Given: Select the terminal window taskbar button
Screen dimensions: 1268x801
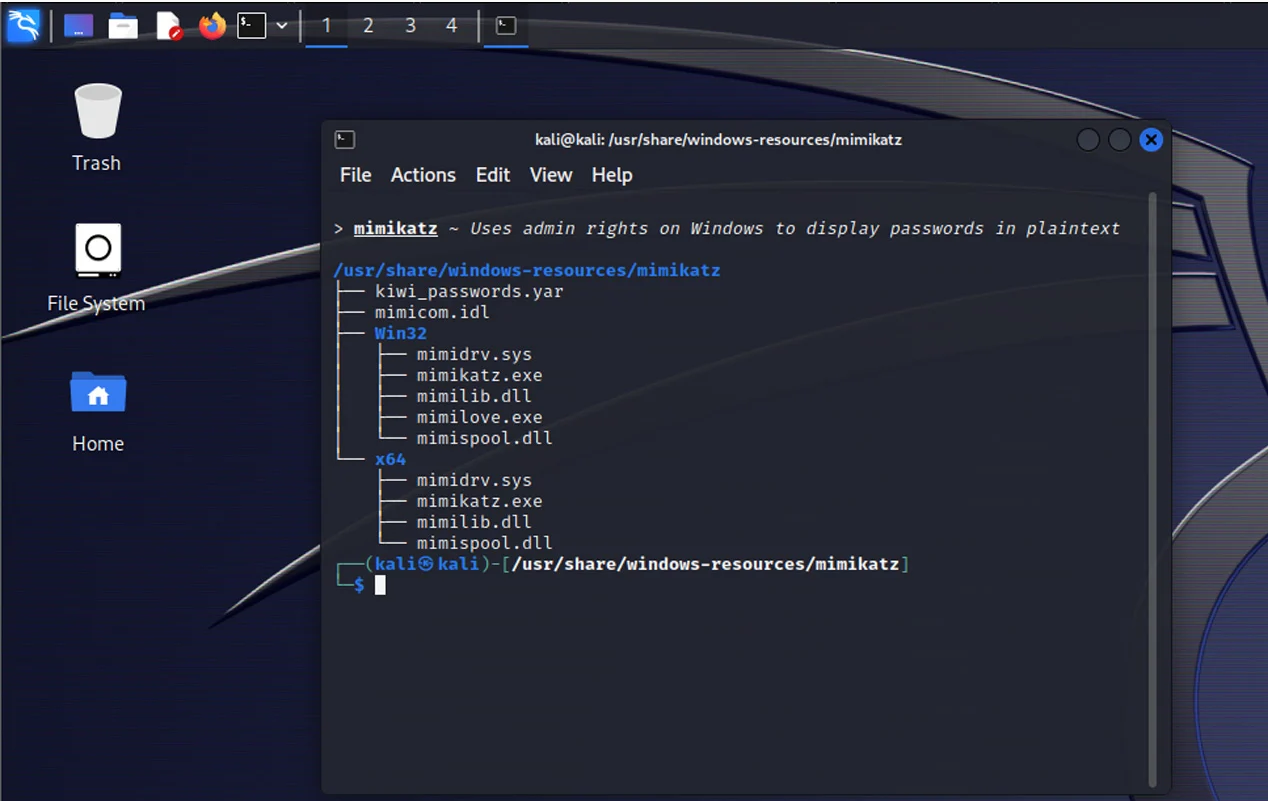Looking at the screenshot, I should tap(506, 26).
